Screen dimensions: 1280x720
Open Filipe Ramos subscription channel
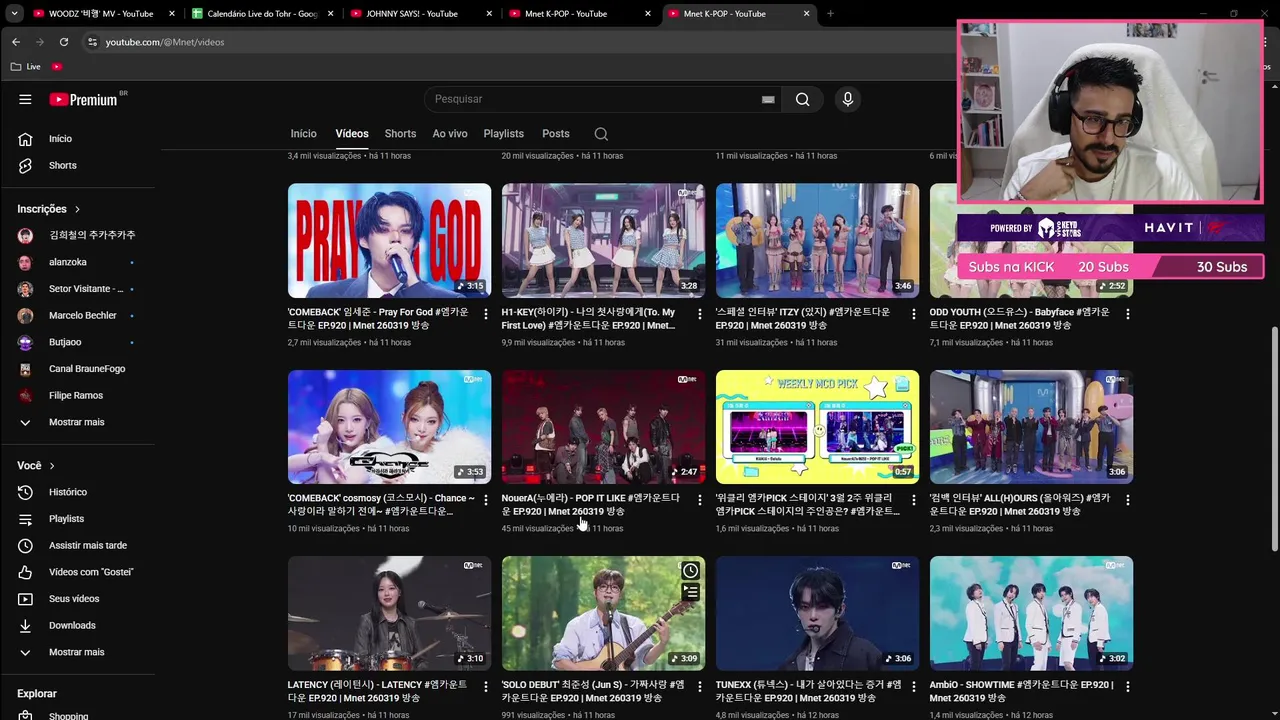77,395
